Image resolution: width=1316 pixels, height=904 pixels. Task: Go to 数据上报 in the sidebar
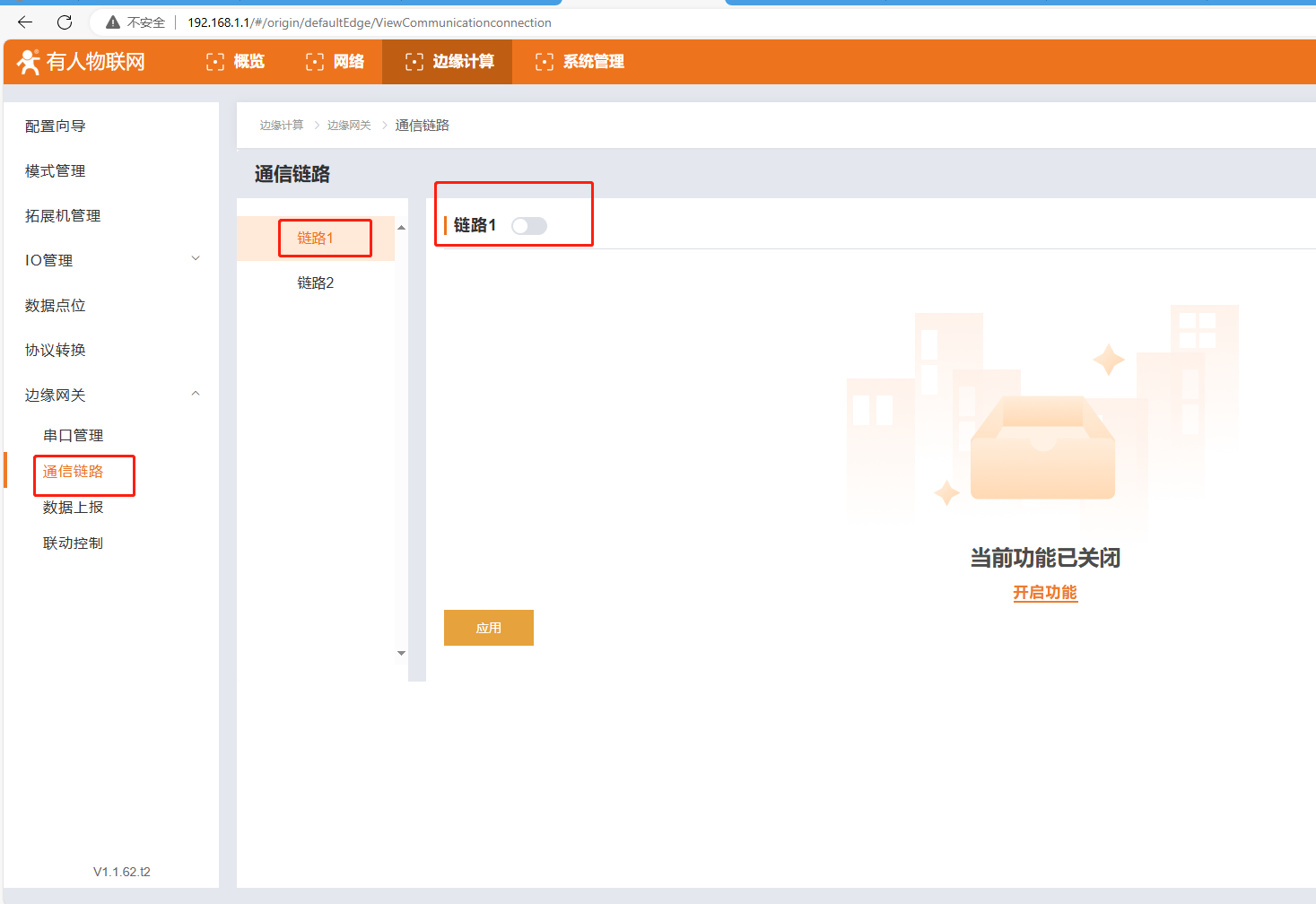point(74,508)
